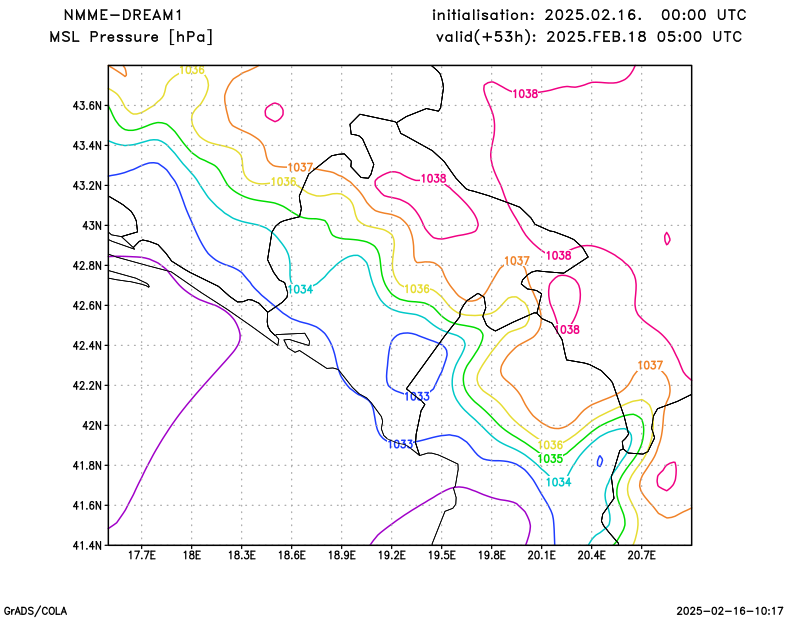Select the 2025-02-16-10:17 timestamp
Screen dimensions: 800x618
coord(730,611)
